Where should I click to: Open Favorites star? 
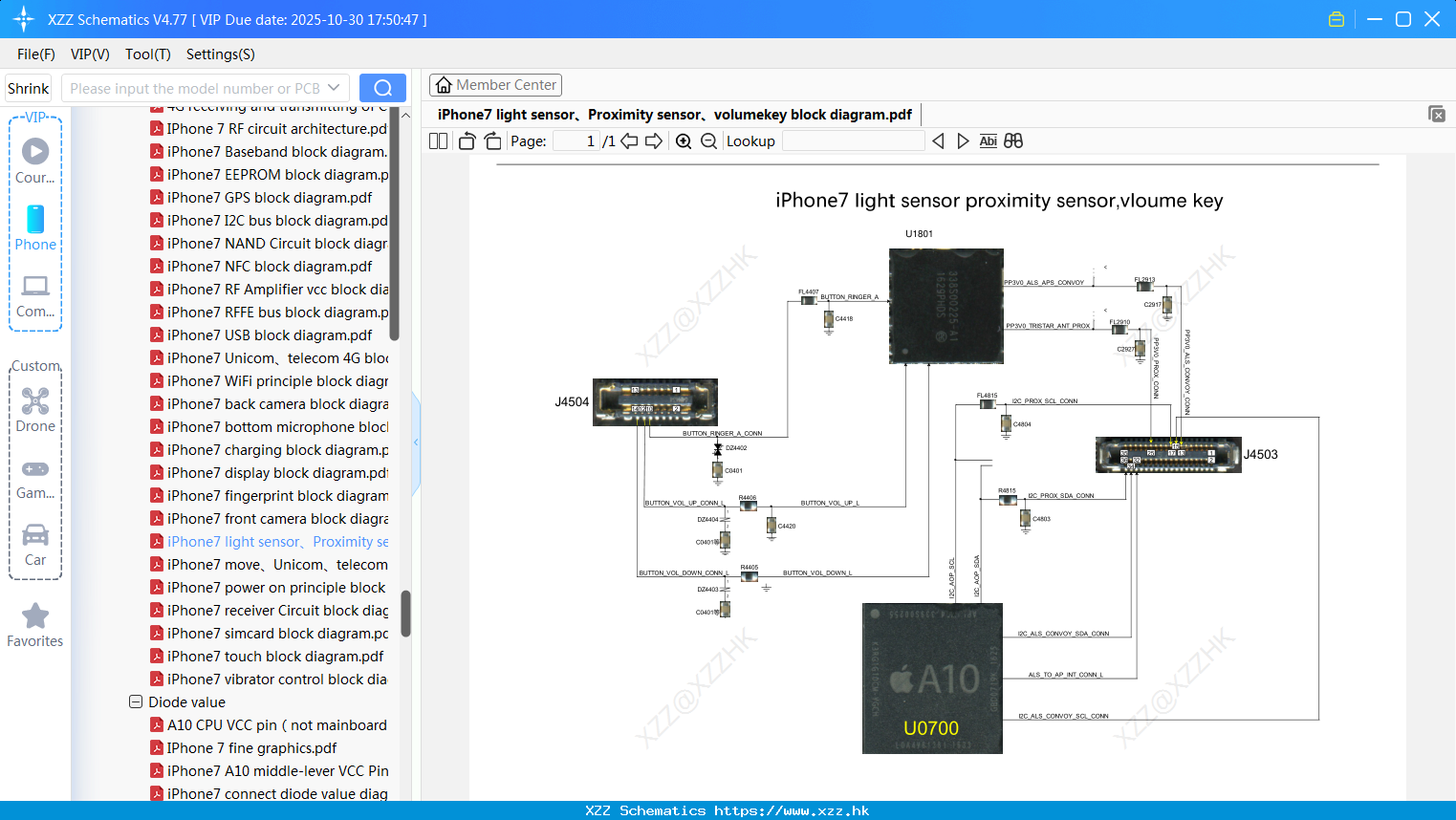point(35,626)
